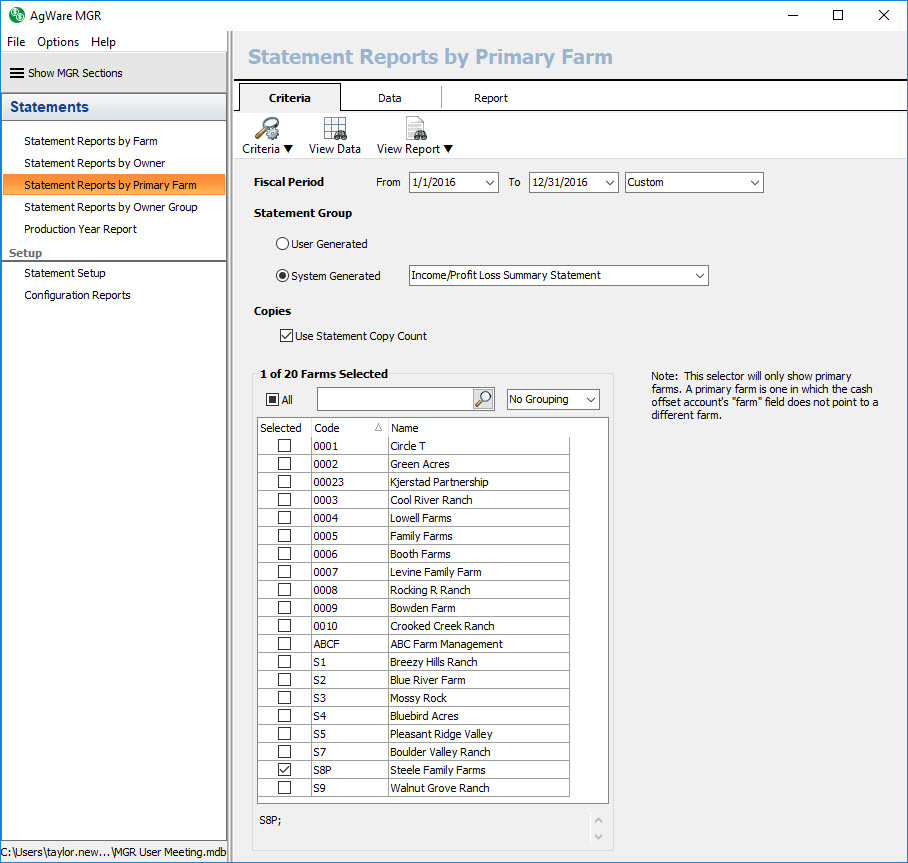Screen dimensions: 908x863
Task: Toggle the Use Statement Copy Count checkbox
Action: [287, 336]
